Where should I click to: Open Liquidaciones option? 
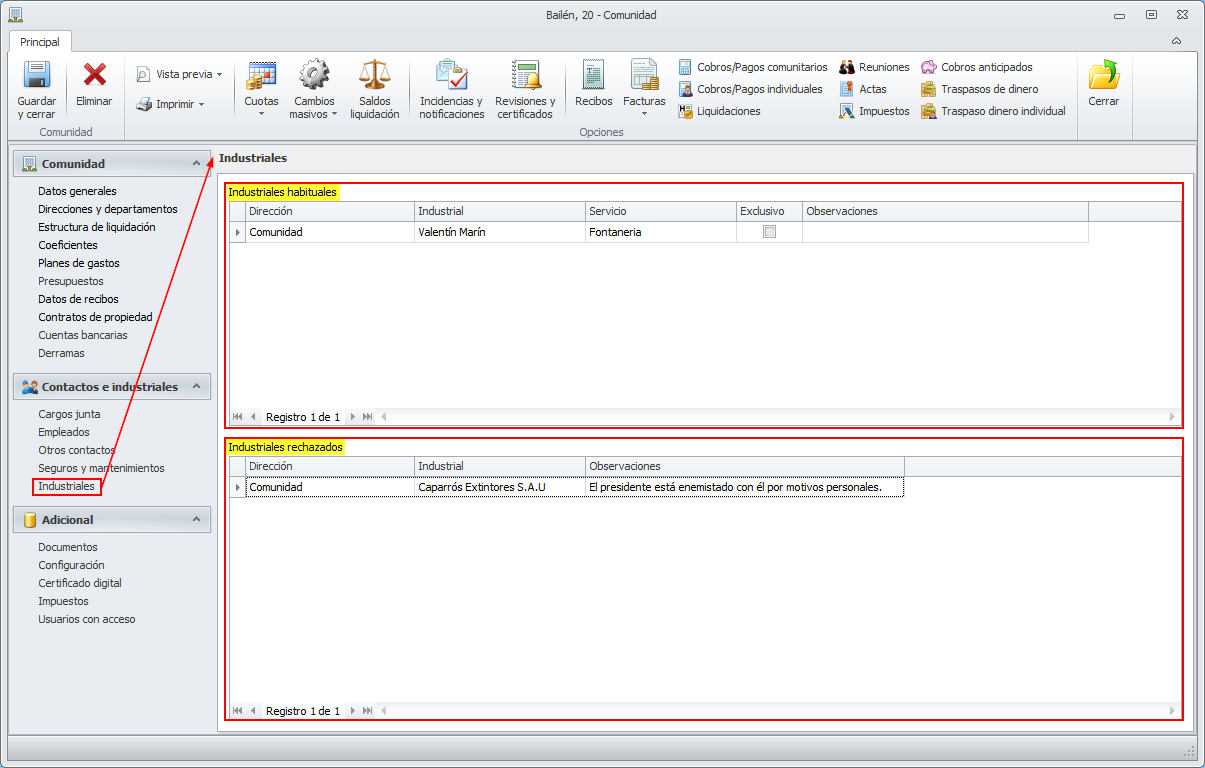click(719, 111)
